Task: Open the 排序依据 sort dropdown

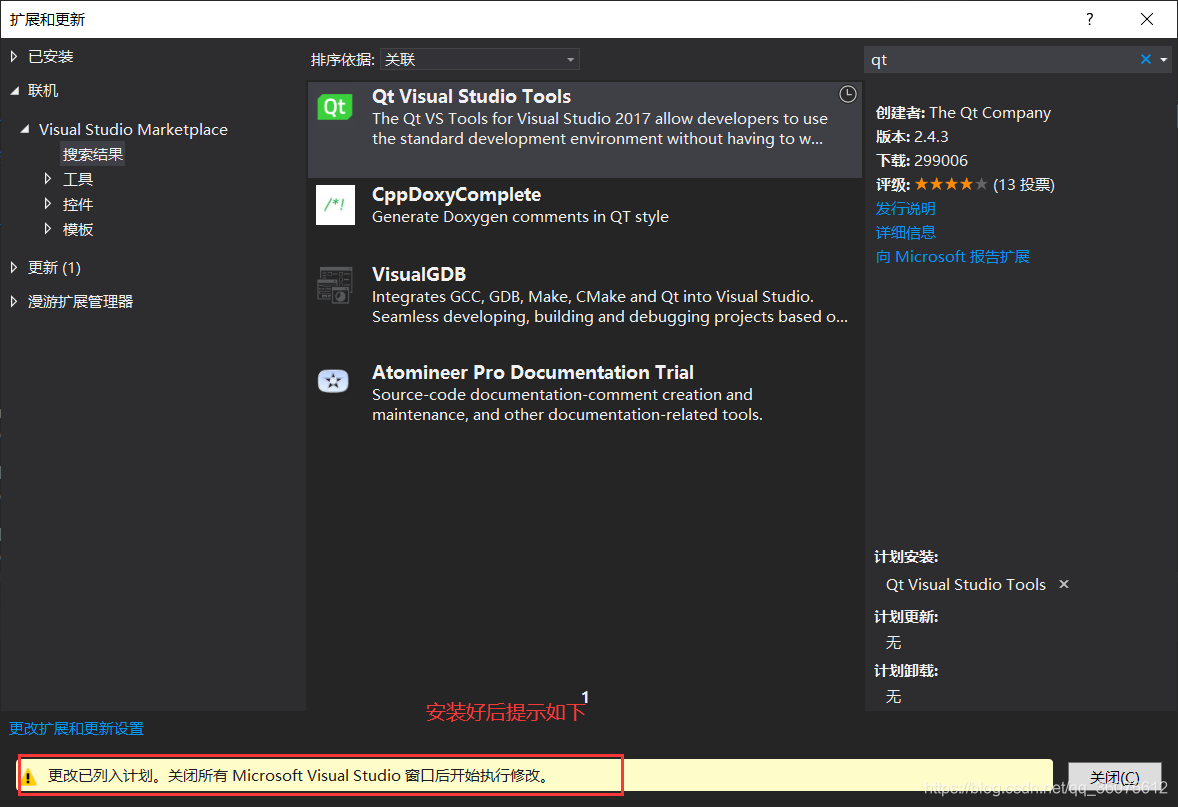Action: tap(479, 59)
